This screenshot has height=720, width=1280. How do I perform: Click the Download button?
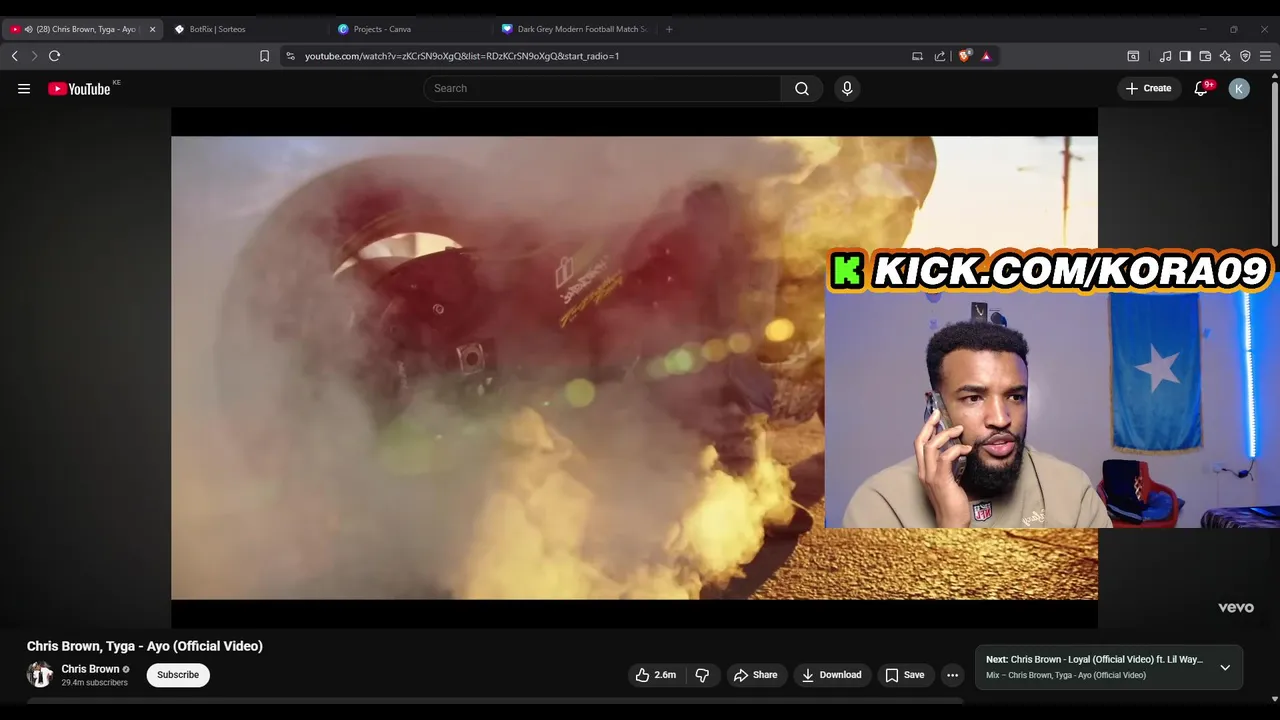pyautogui.click(x=831, y=675)
